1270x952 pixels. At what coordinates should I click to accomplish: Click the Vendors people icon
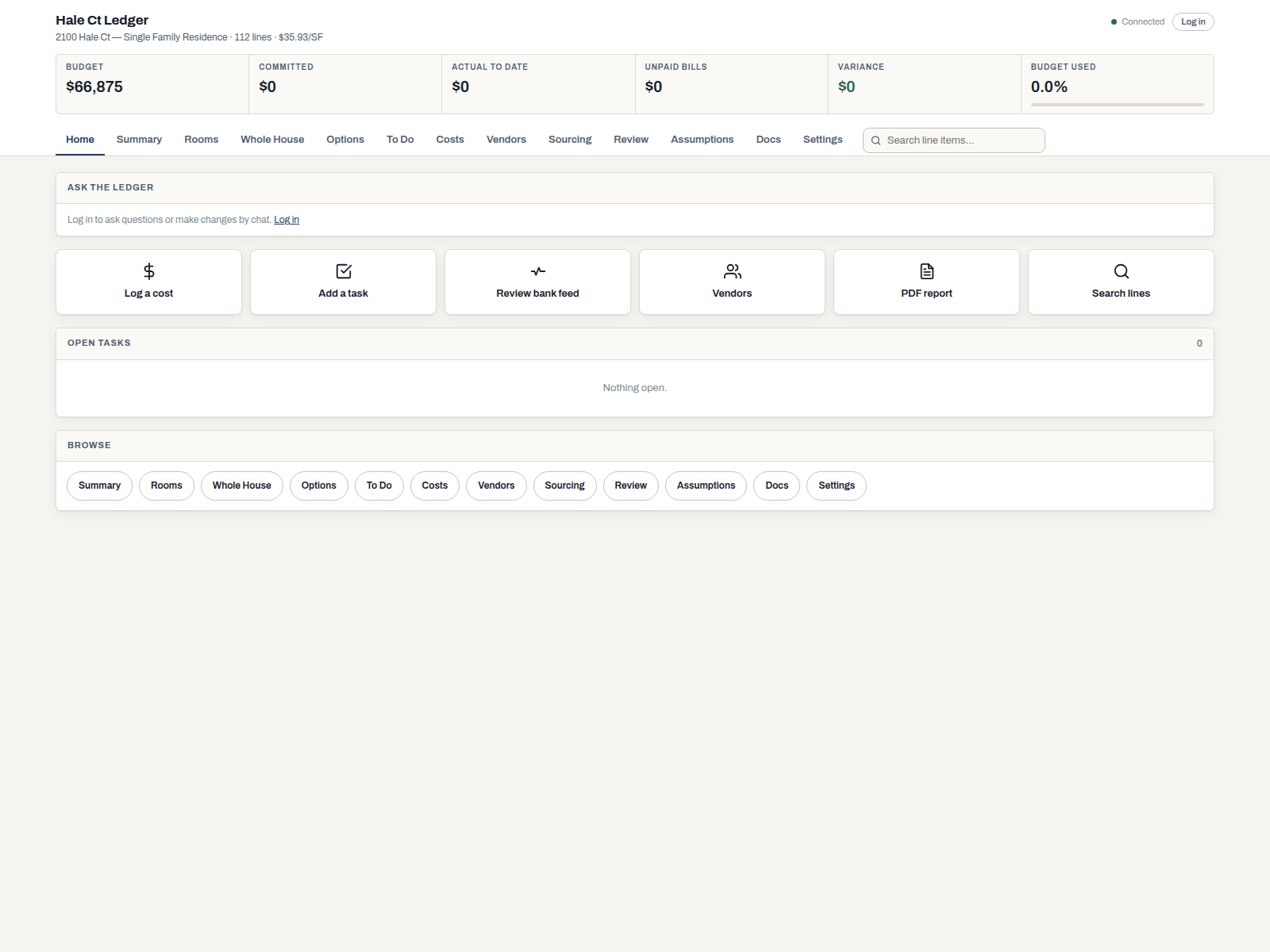[733, 271]
